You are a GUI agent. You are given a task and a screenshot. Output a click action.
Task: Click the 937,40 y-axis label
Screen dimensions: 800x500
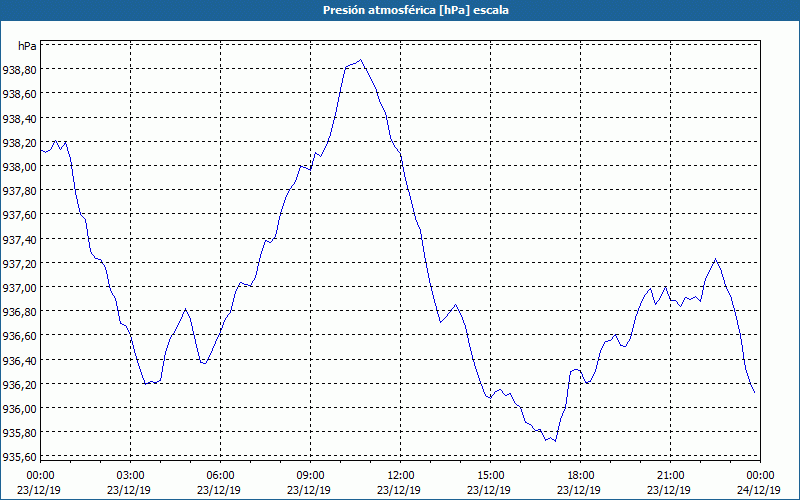19,240
